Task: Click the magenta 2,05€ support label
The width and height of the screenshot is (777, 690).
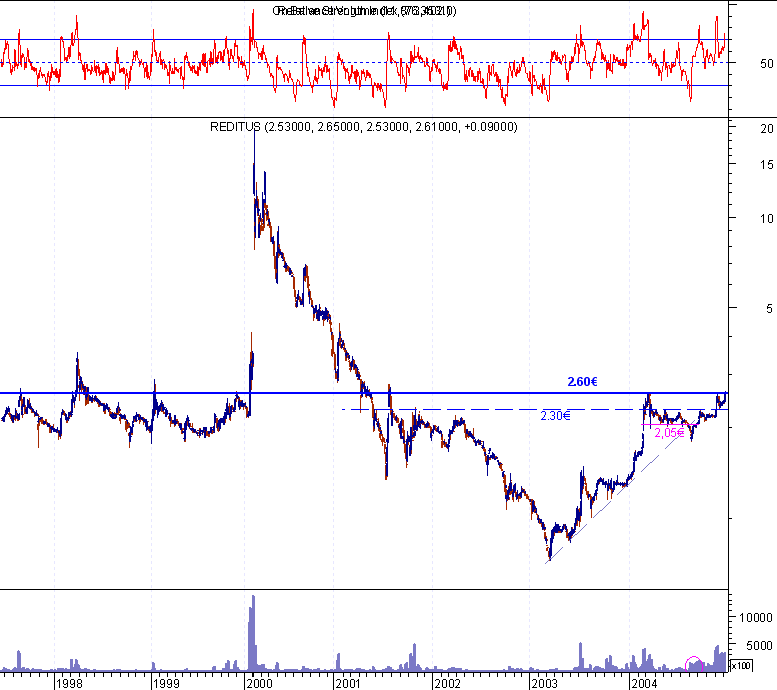Action: coord(669,433)
